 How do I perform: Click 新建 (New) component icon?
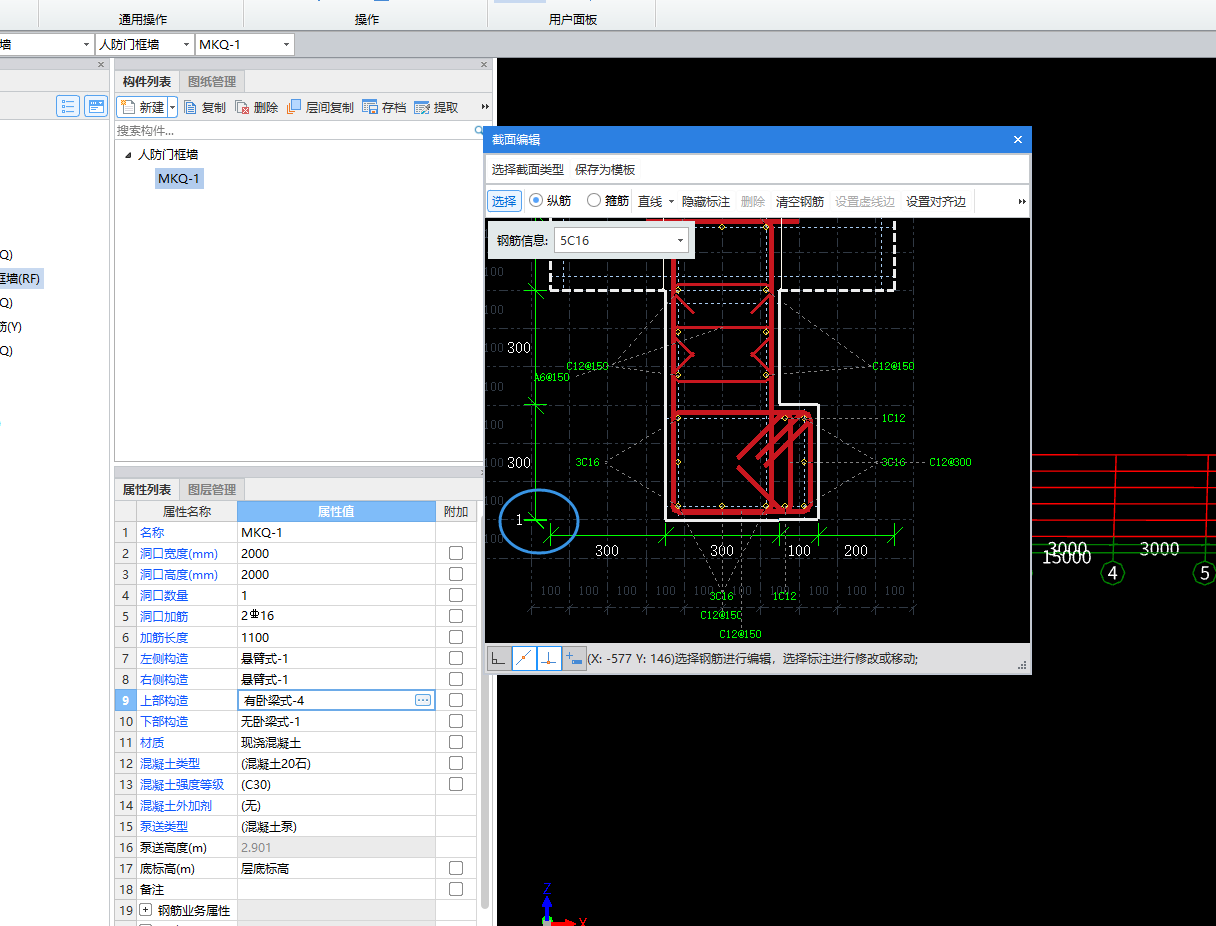142,107
